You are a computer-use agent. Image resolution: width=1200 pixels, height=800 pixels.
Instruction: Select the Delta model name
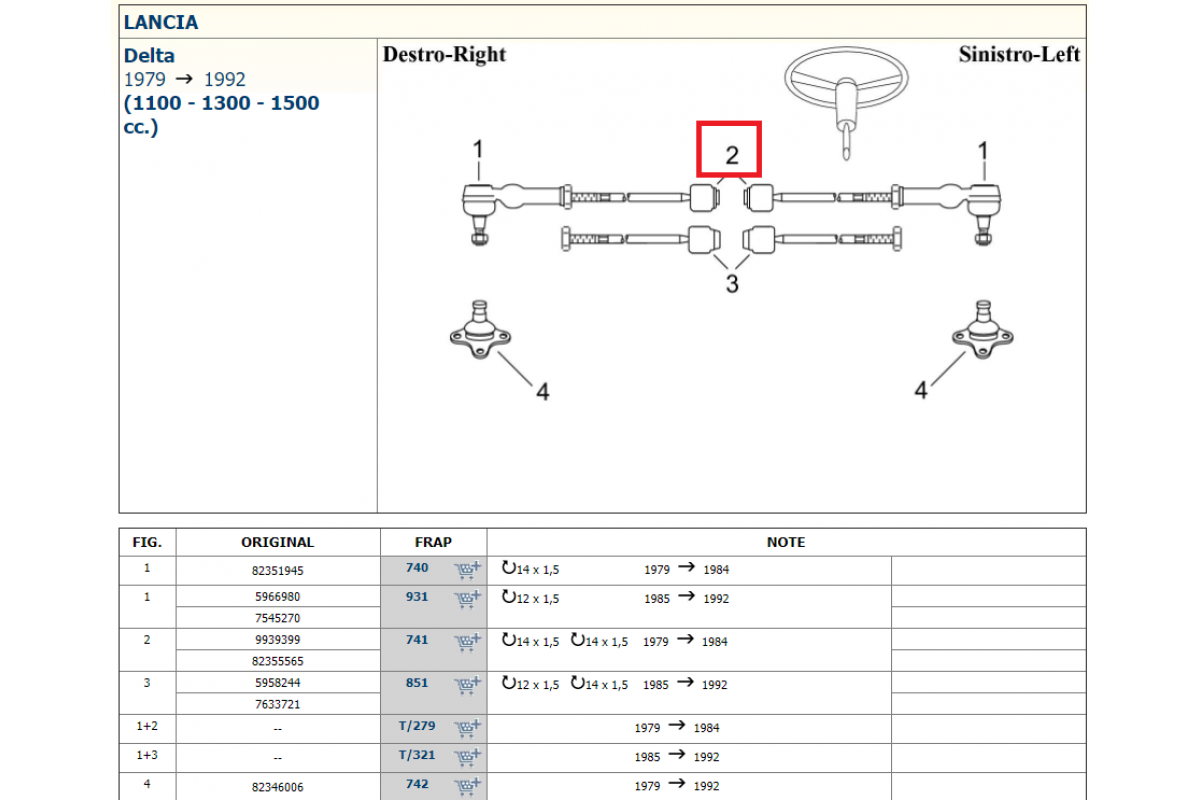pos(149,56)
